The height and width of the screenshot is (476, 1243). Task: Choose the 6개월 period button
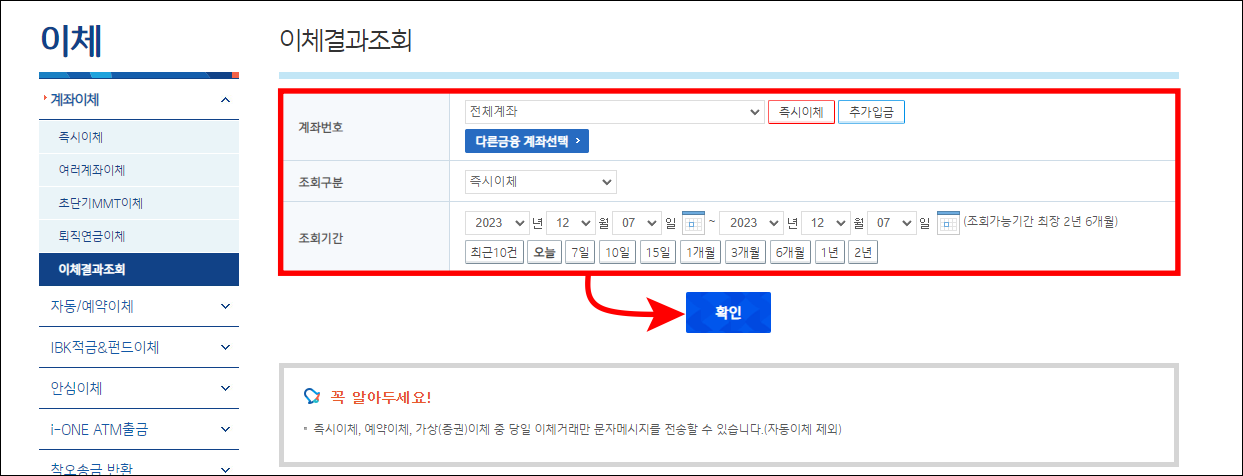pyautogui.click(x=791, y=252)
